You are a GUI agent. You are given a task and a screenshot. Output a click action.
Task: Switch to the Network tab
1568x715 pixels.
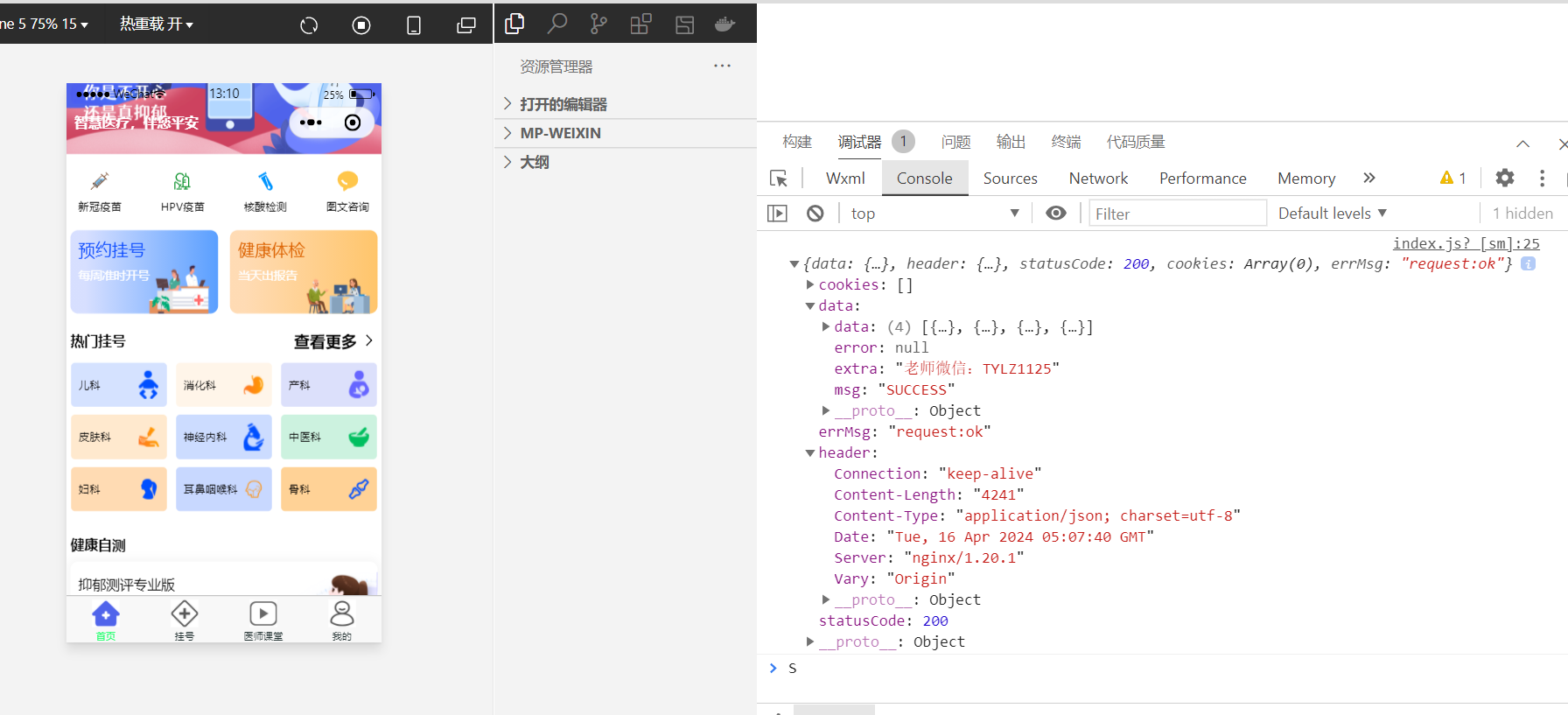click(1098, 179)
